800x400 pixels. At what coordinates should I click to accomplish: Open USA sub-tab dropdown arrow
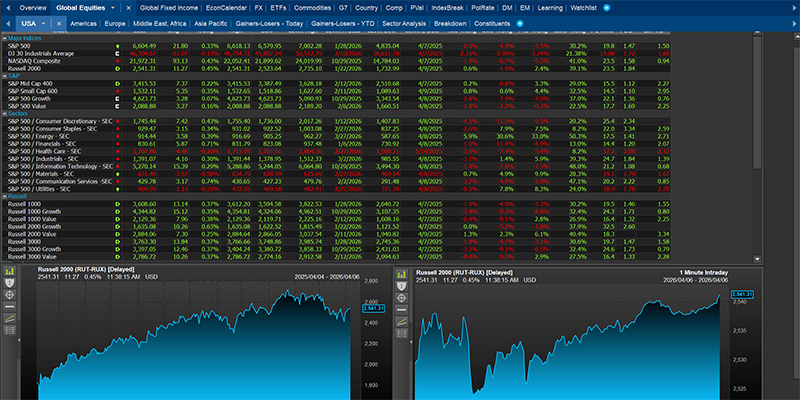43,23
